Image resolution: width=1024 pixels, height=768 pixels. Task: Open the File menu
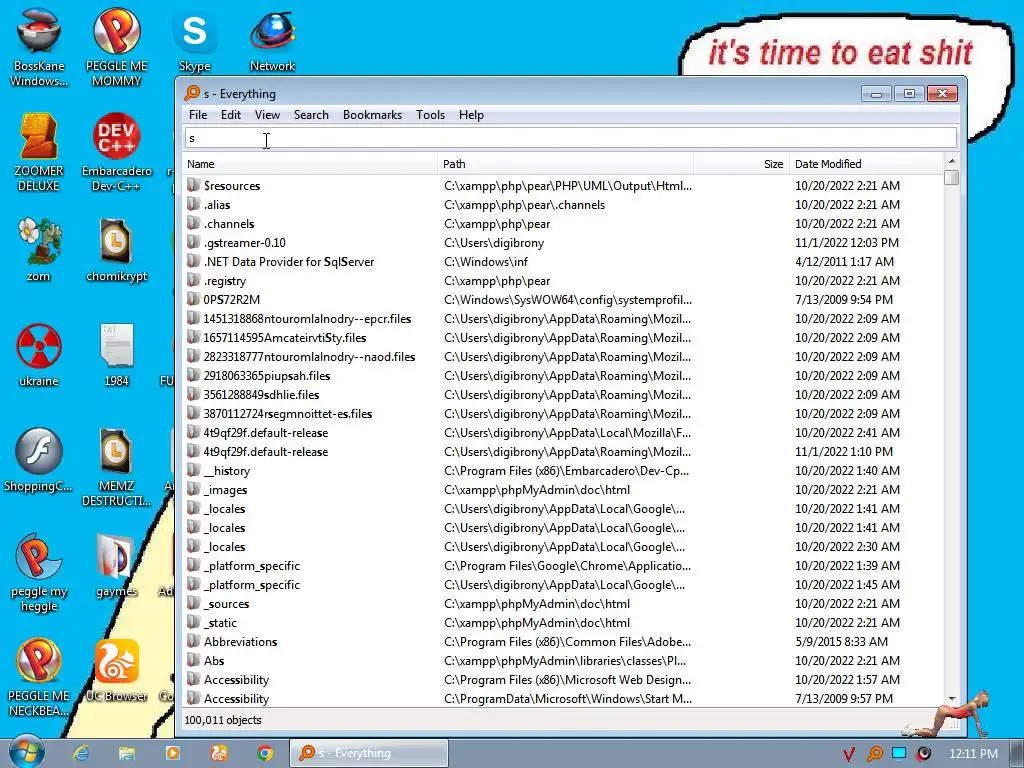(198, 115)
